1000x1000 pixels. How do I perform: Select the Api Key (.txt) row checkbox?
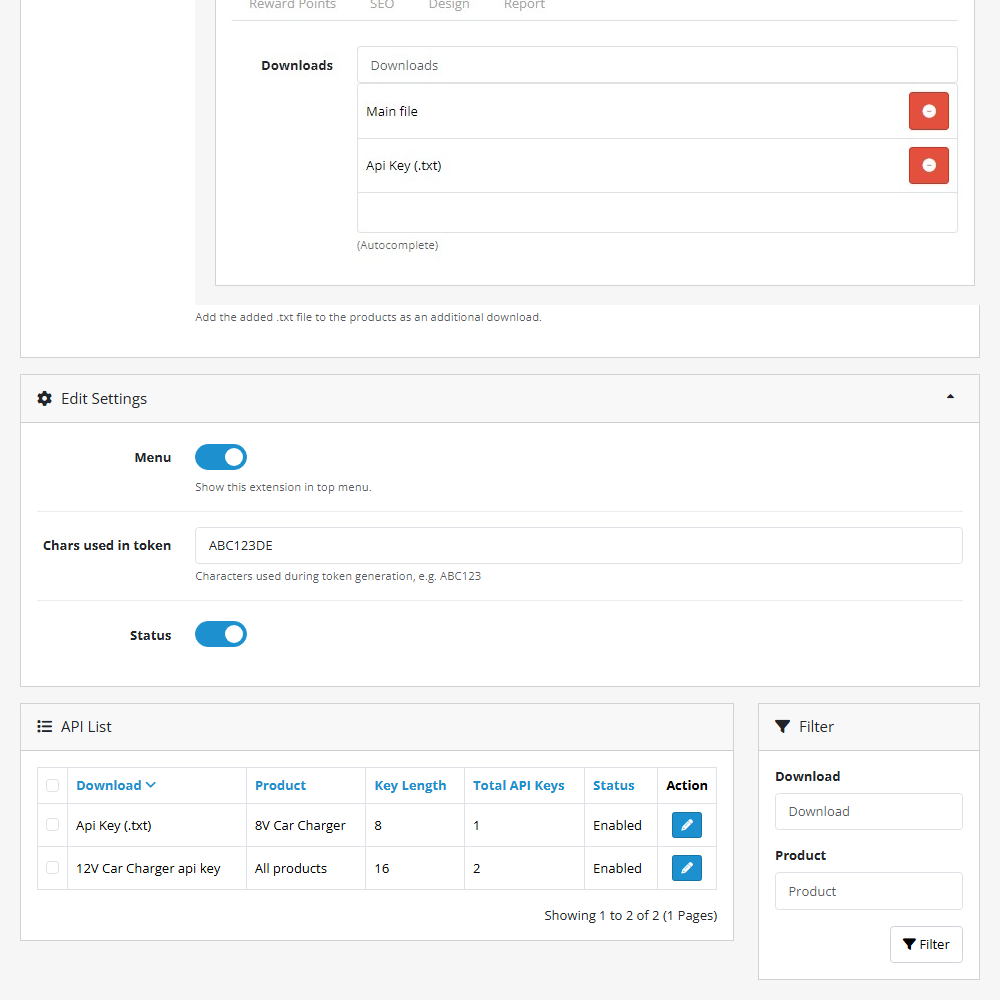tap(53, 825)
